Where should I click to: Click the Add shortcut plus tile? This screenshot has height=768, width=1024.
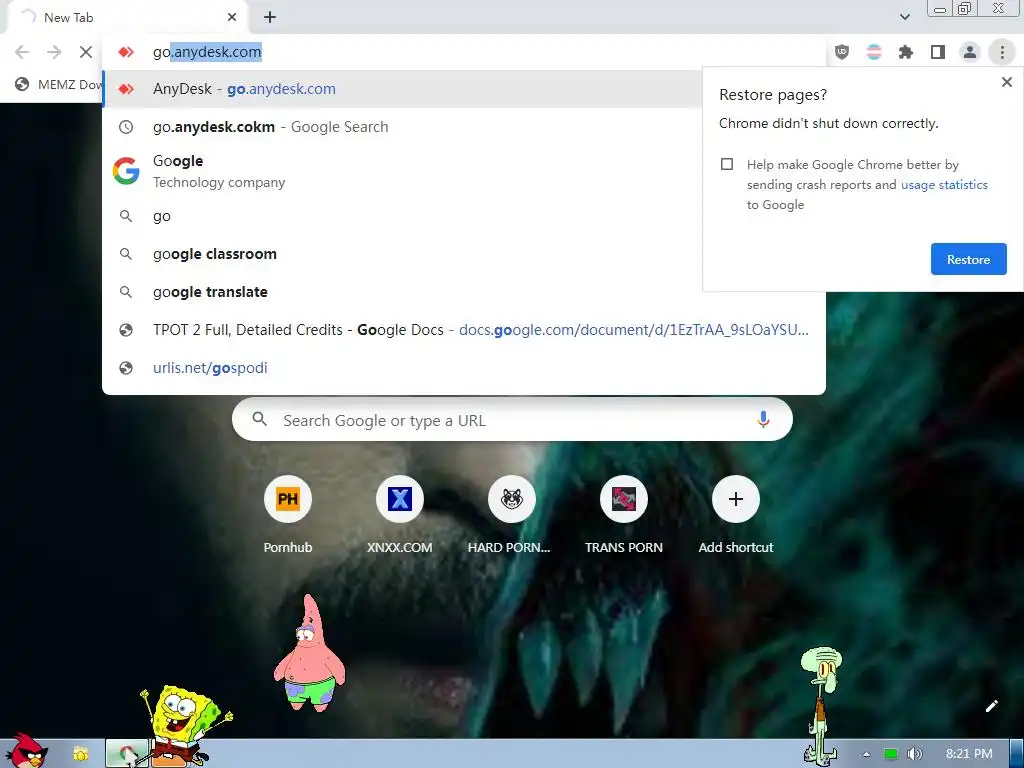tap(736, 499)
